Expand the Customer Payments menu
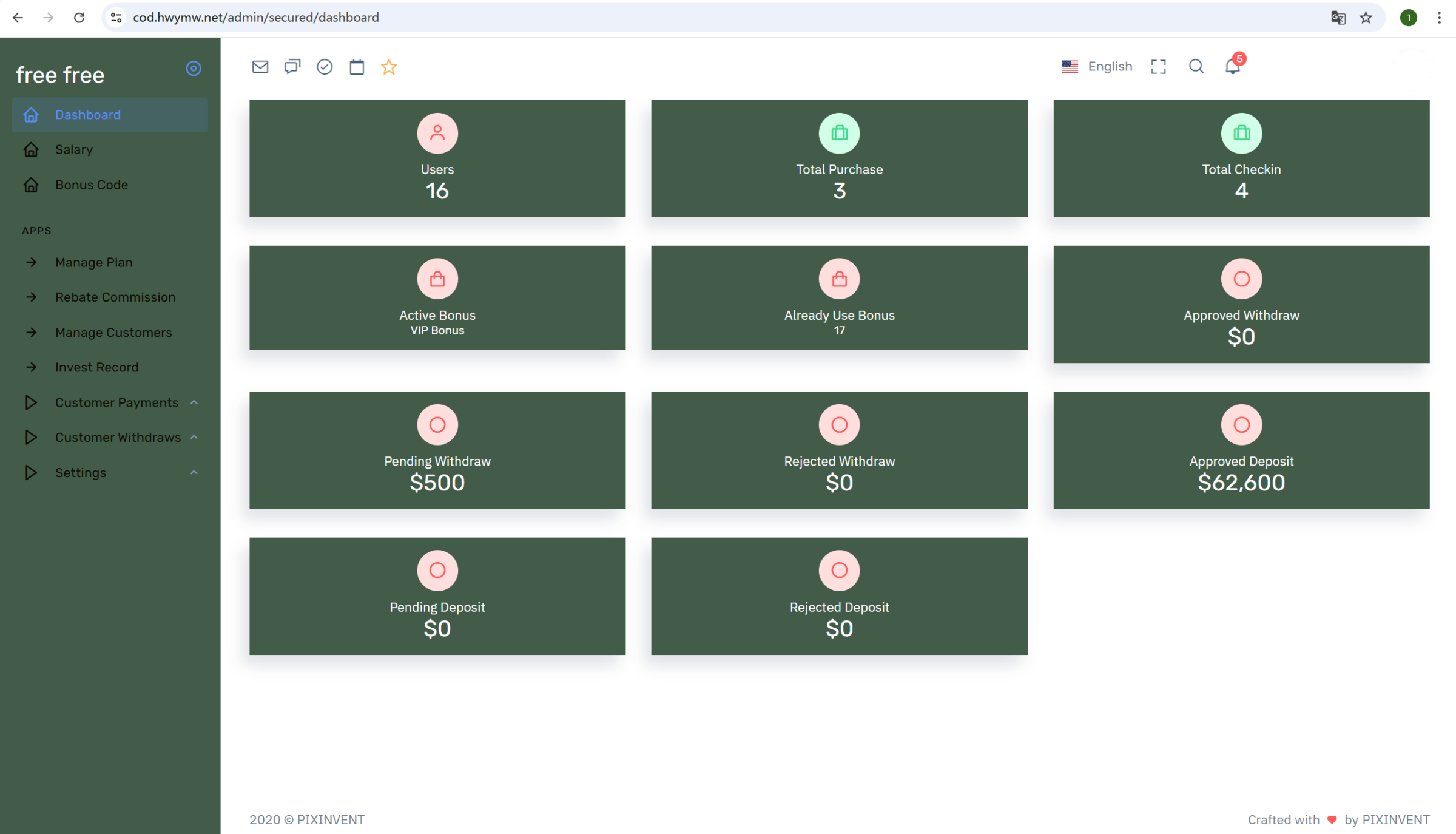Screen dimensions: 1456x834 pyautogui.click(x=116, y=402)
